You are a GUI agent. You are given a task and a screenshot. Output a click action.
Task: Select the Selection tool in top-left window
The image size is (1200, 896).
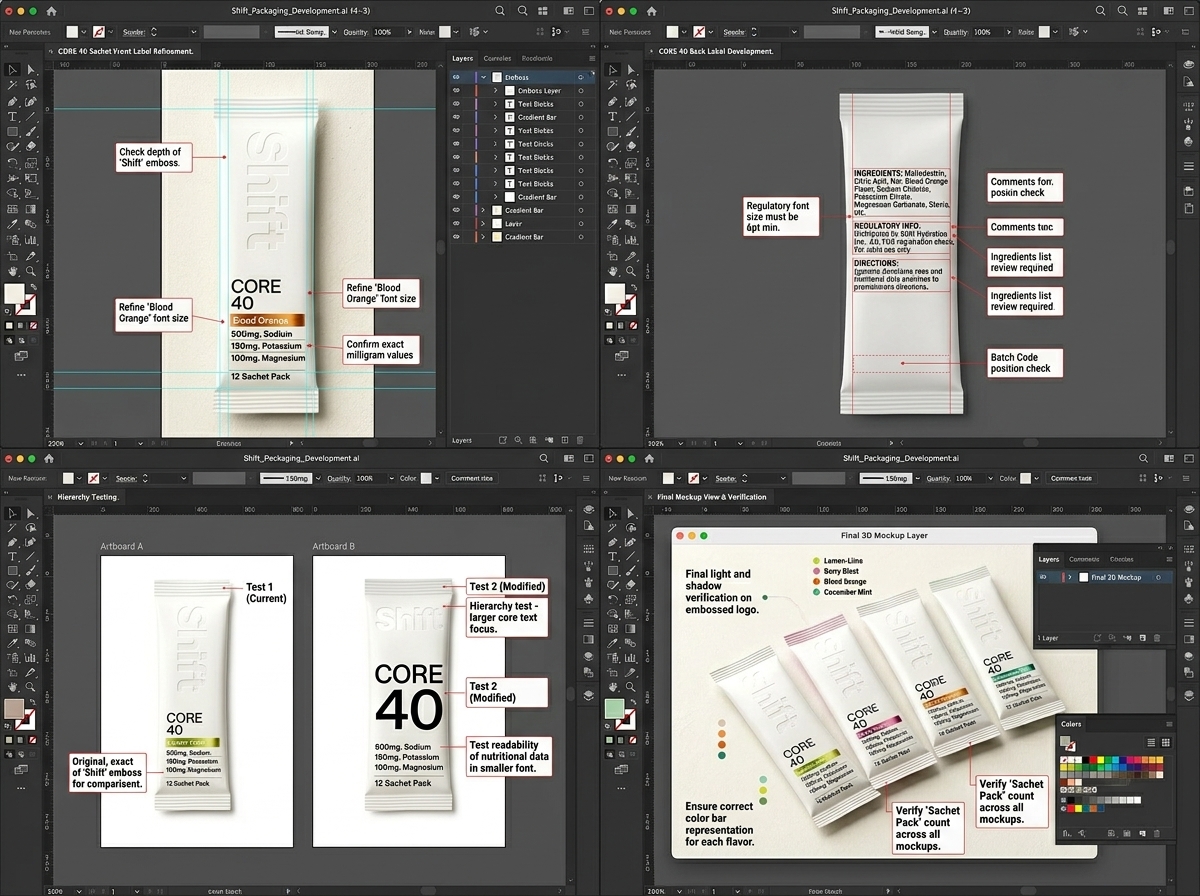[12, 70]
